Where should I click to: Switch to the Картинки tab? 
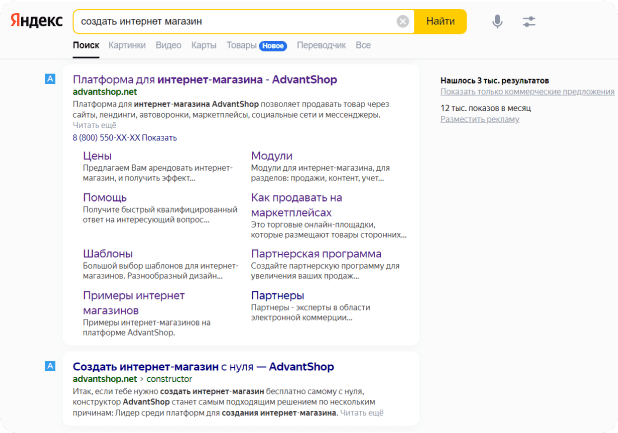[x=127, y=45]
